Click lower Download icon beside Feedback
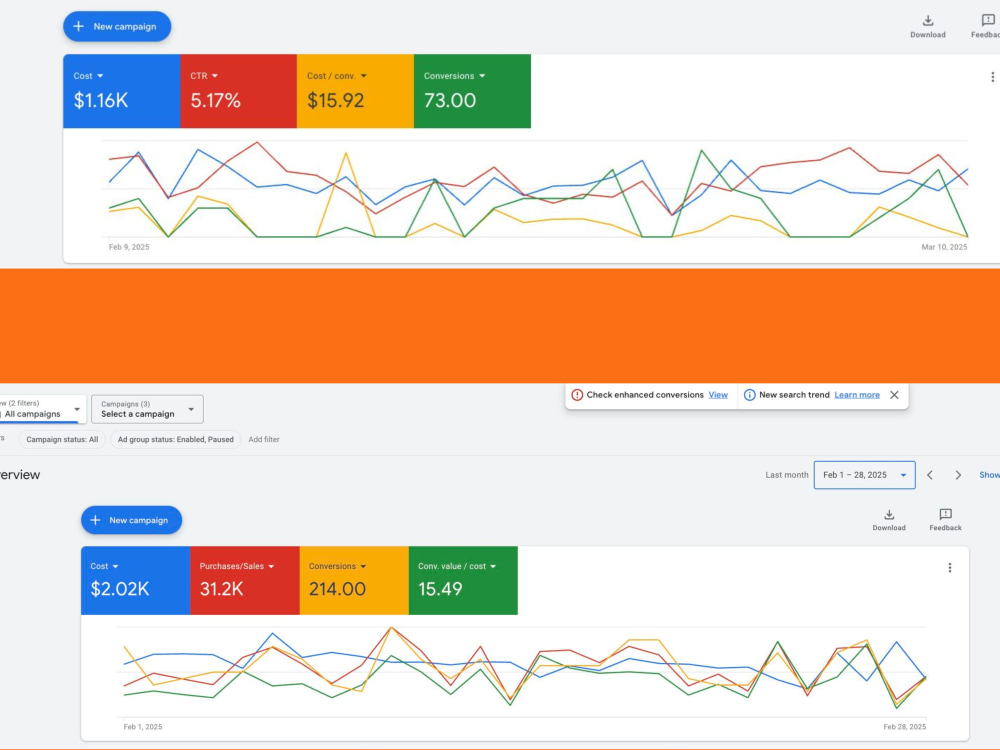 889,515
